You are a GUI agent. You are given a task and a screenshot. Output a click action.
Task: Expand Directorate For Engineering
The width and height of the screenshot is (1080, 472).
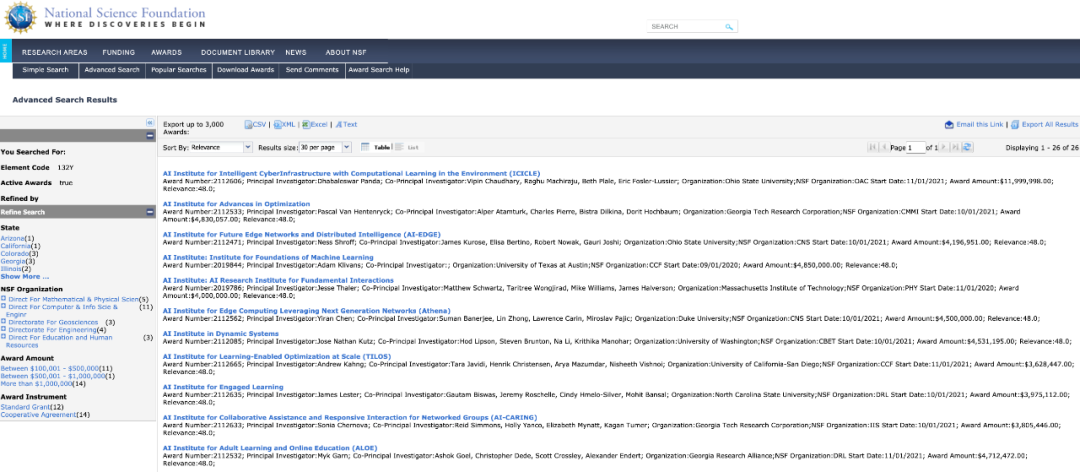[x=3, y=330]
